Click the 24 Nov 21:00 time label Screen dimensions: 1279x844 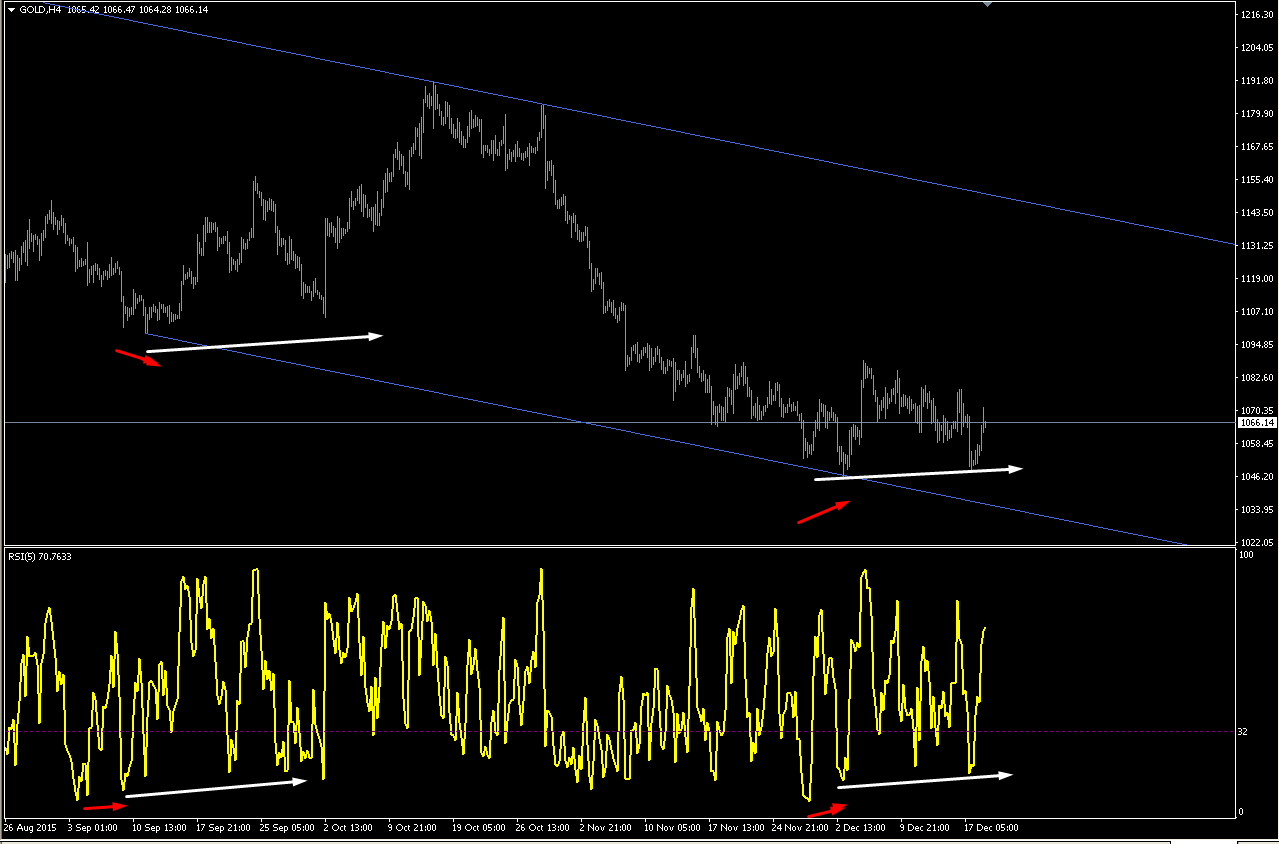coord(800,828)
